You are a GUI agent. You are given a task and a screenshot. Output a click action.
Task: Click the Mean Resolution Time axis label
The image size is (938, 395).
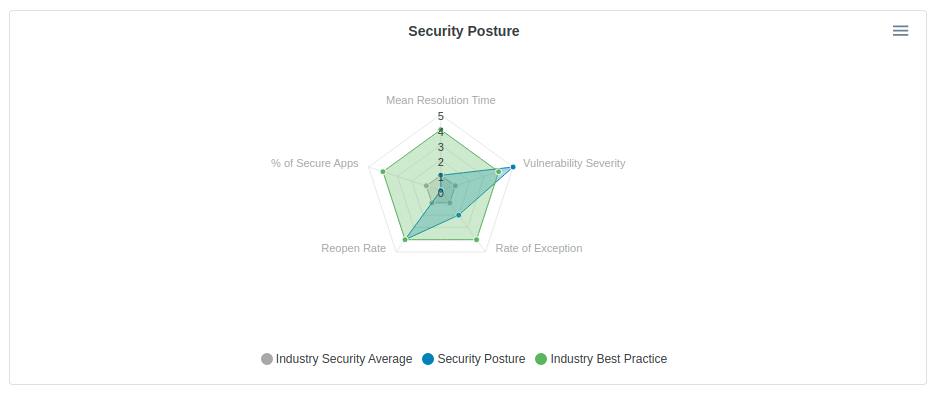tap(441, 101)
